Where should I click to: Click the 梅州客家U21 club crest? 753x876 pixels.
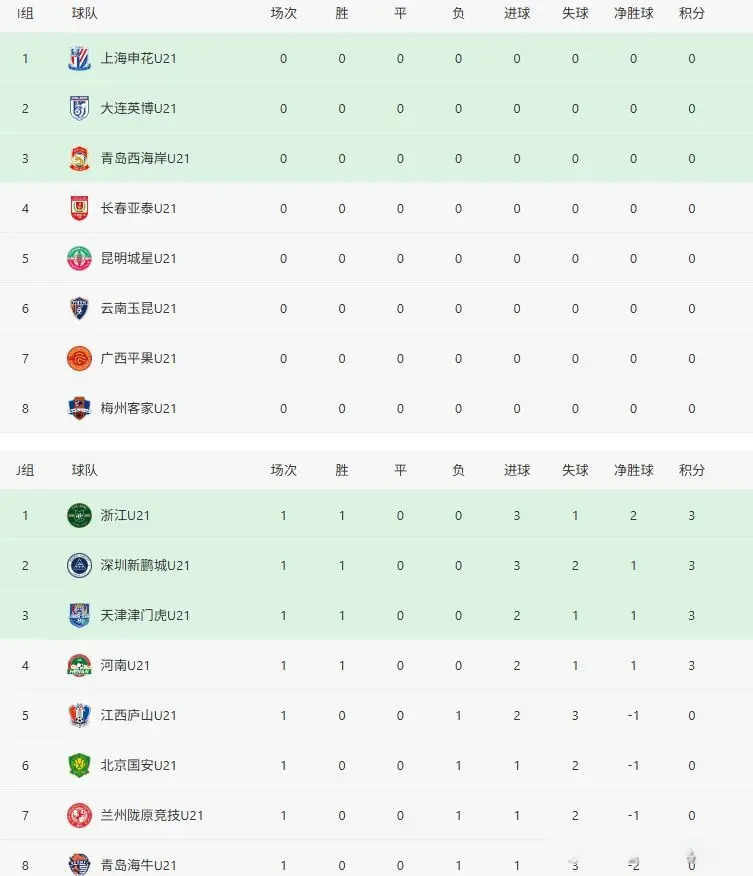click(x=79, y=408)
